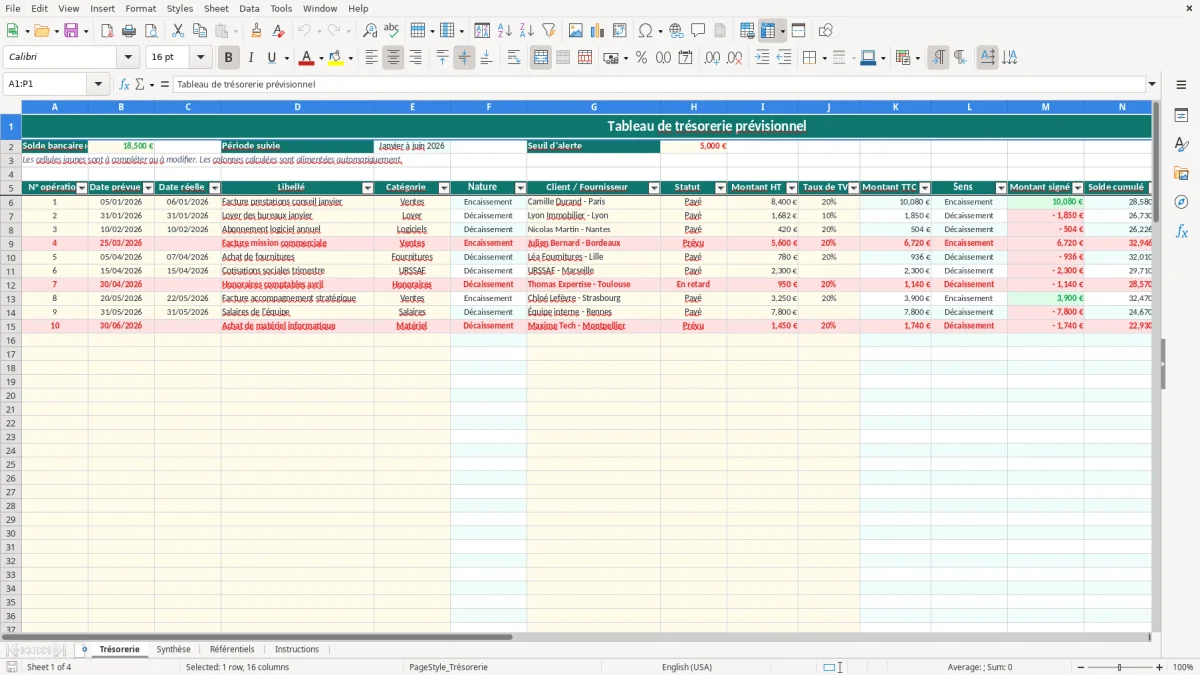Viewport: 1200px width, 675px height.
Task: Open the Data menu
Action: tap(249, 8)
